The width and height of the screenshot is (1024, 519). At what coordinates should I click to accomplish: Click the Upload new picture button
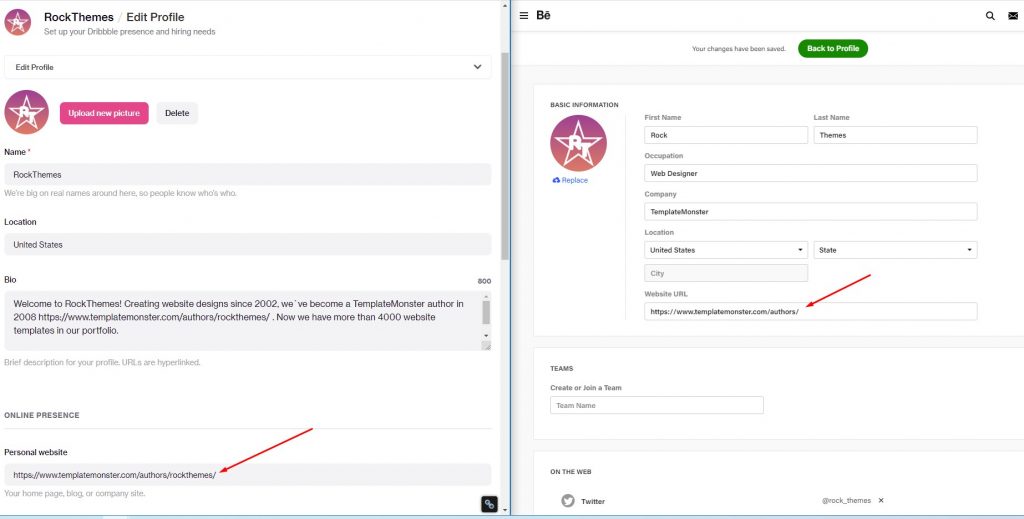(104, 113)
